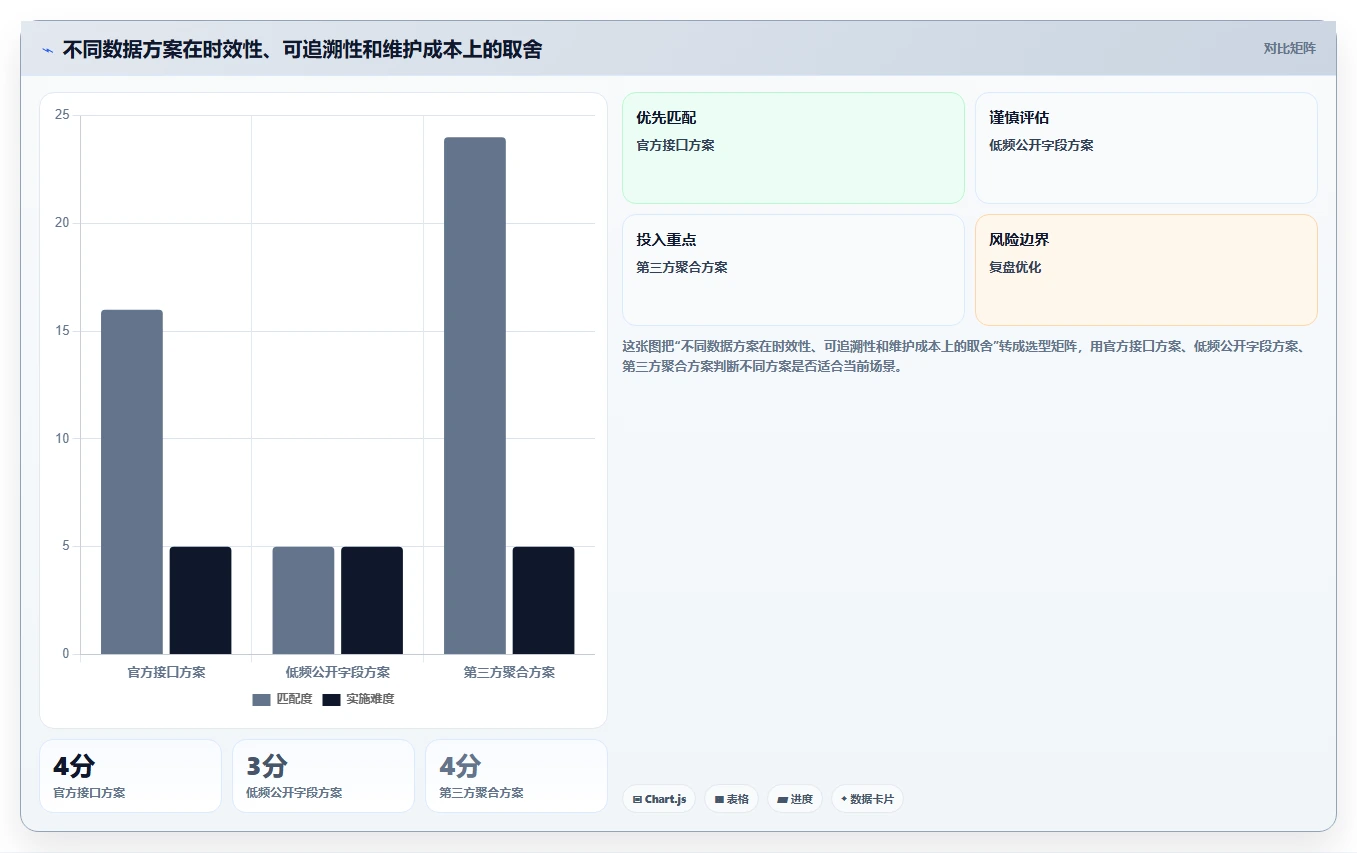The height and width of the screenshot is (853, 1357).
Task: Click the x-axis label 低频公开字段方案
Action: (x=338, y=672)
